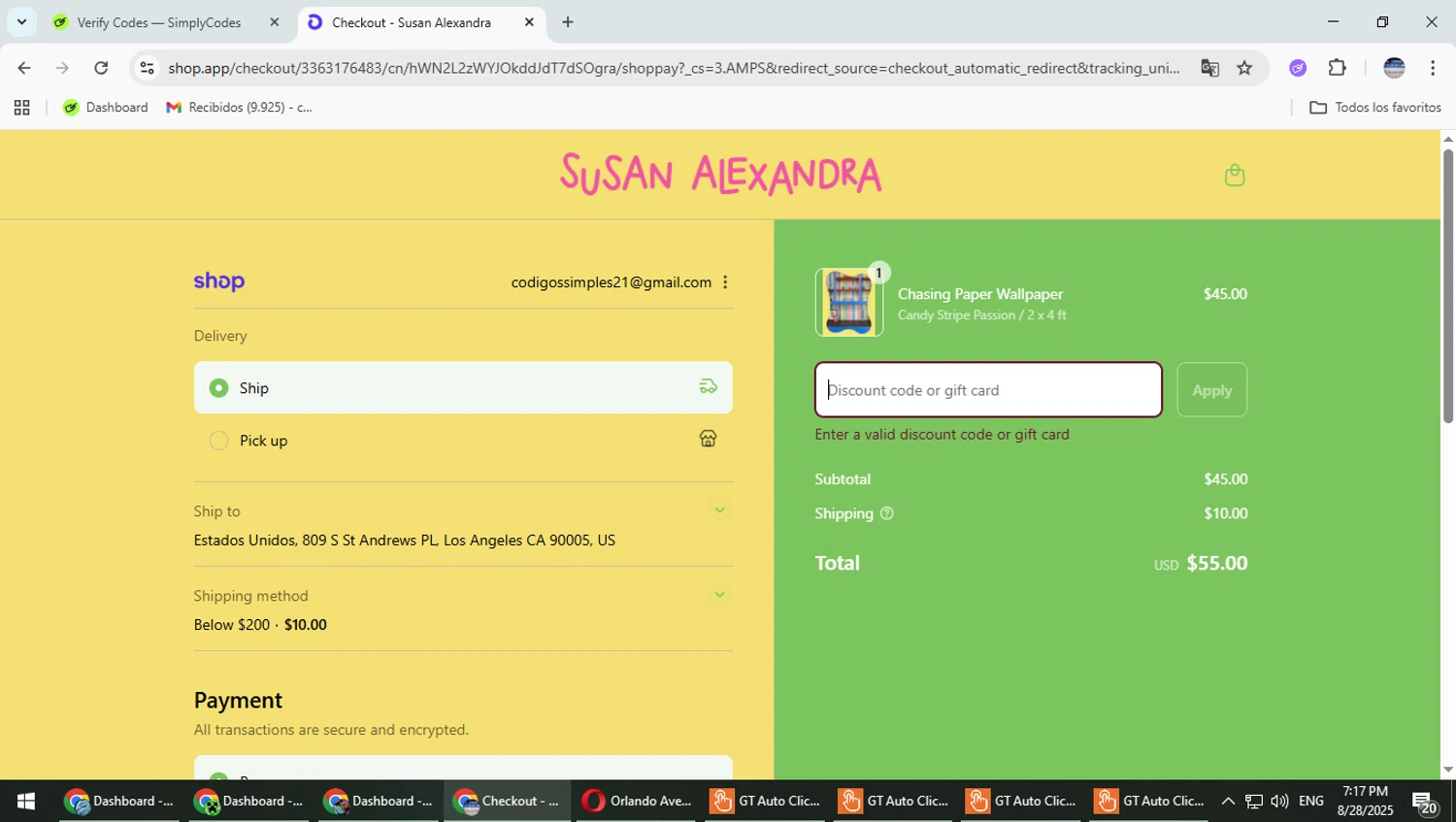The image size is (1456, 822).
Task: Switch to Verify Codes SimplyCodes tab
Action: coord(167,22)
